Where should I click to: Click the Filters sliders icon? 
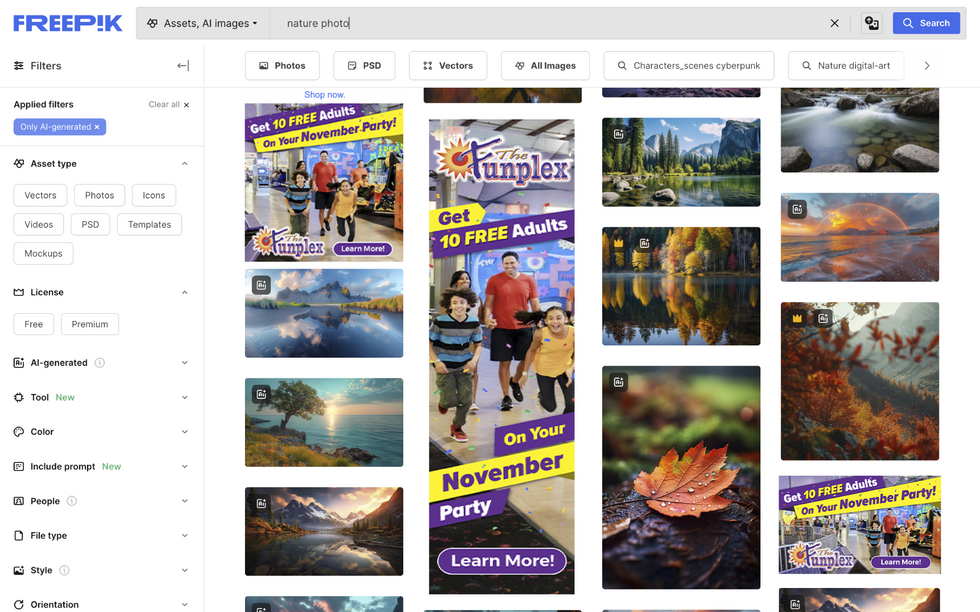click(x=19, y=66)
